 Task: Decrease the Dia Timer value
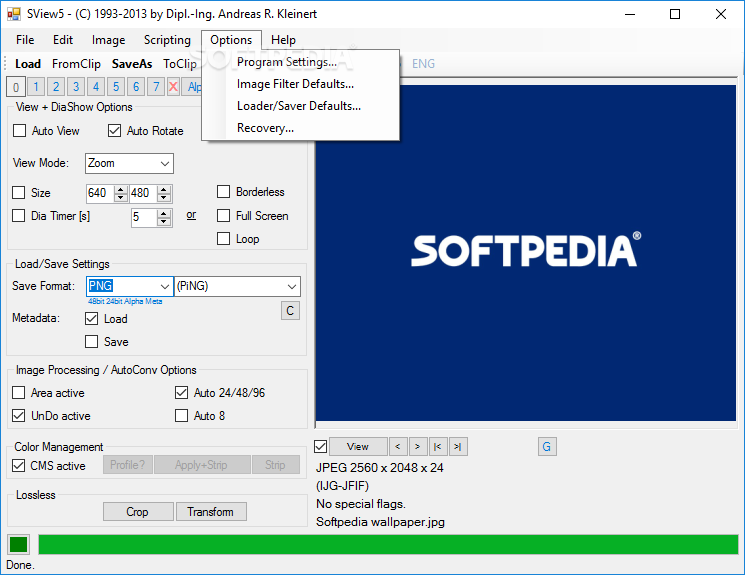click(164, 221)
